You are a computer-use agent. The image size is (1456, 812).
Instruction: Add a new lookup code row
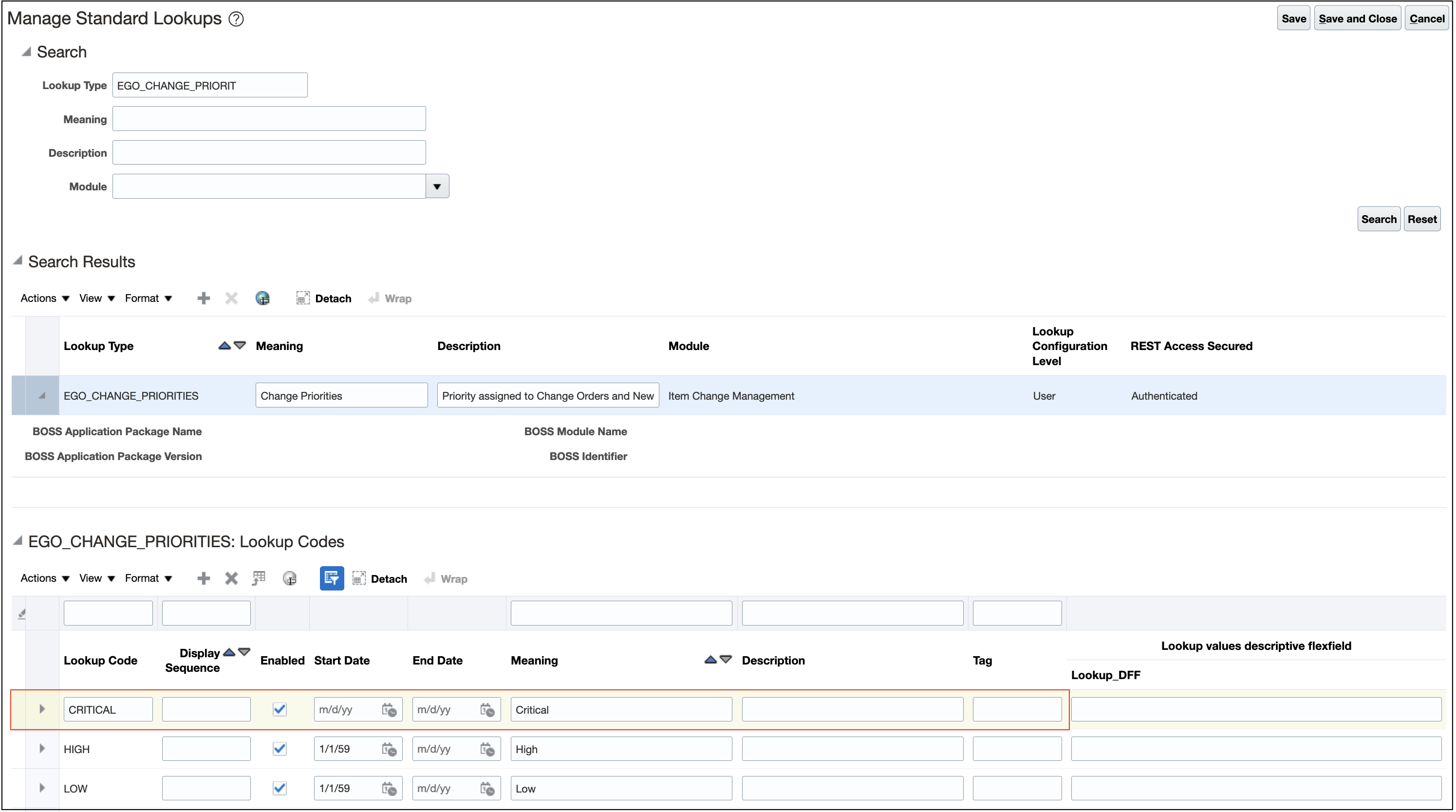point(204,579)
